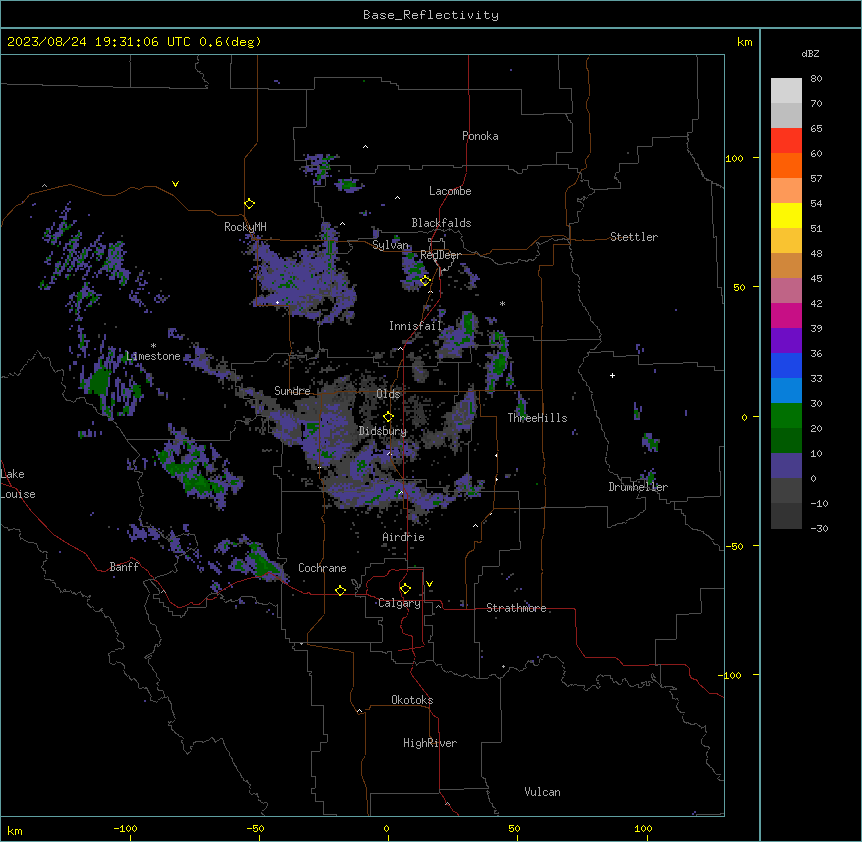This screenshot has width=862, height=842.
Task: Click the Sylvan label
Action: [390, 245]
